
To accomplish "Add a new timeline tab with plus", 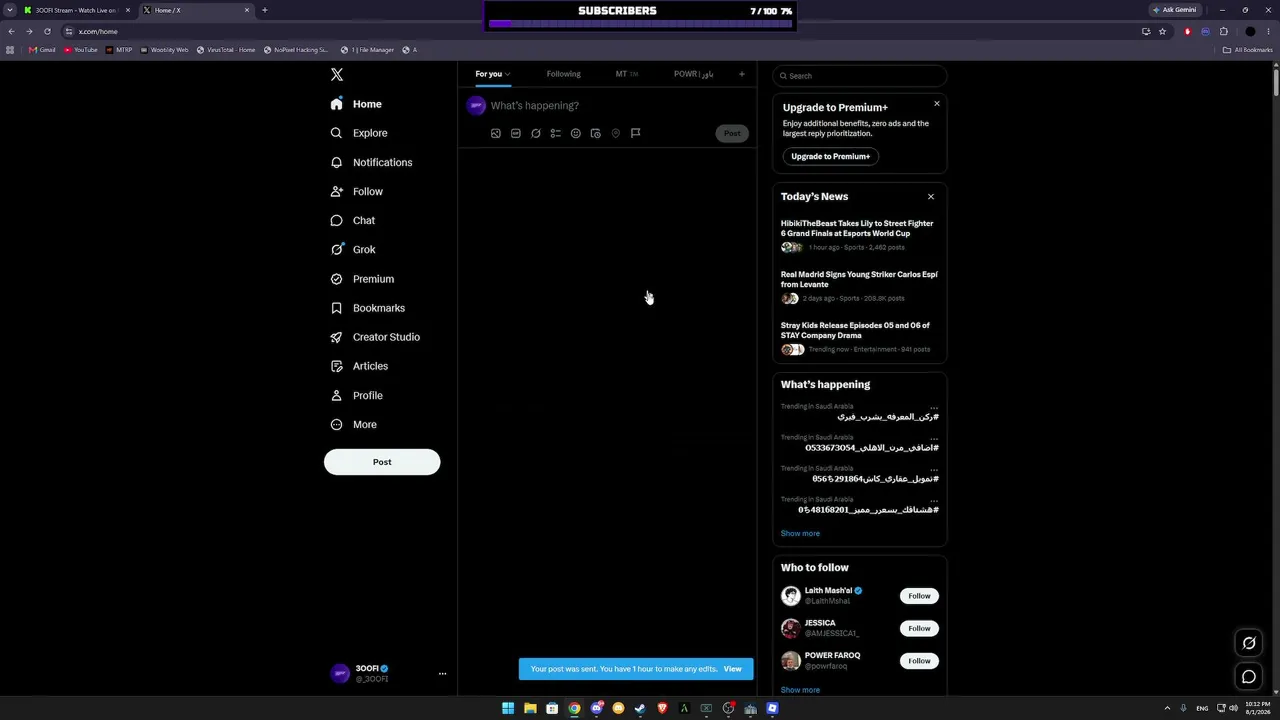I will (x=742, y=74).
